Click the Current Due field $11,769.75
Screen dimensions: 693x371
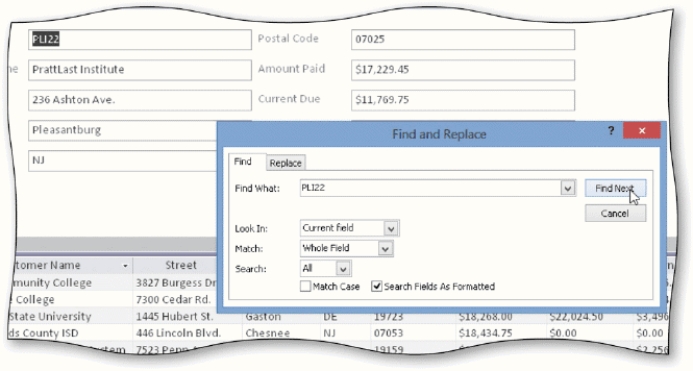[x=463, y=100]
